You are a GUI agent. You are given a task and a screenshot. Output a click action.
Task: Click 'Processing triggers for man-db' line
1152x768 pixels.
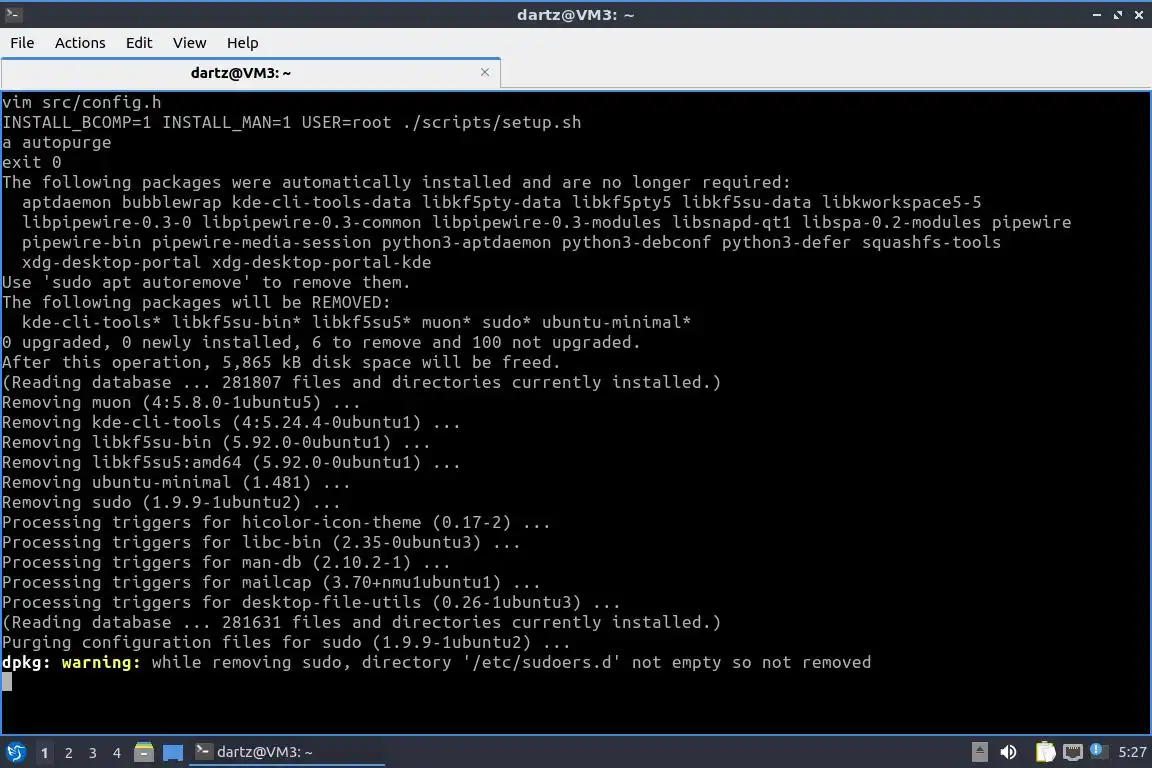point(226,562)
